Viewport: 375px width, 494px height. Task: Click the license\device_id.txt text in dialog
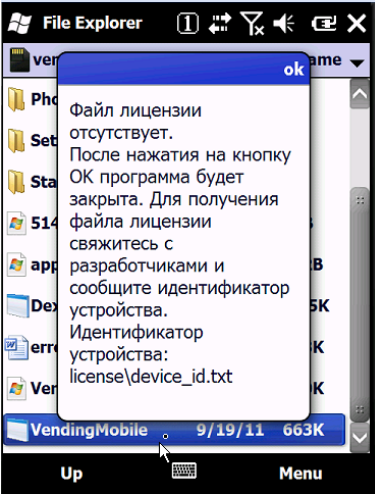point(151,377)
